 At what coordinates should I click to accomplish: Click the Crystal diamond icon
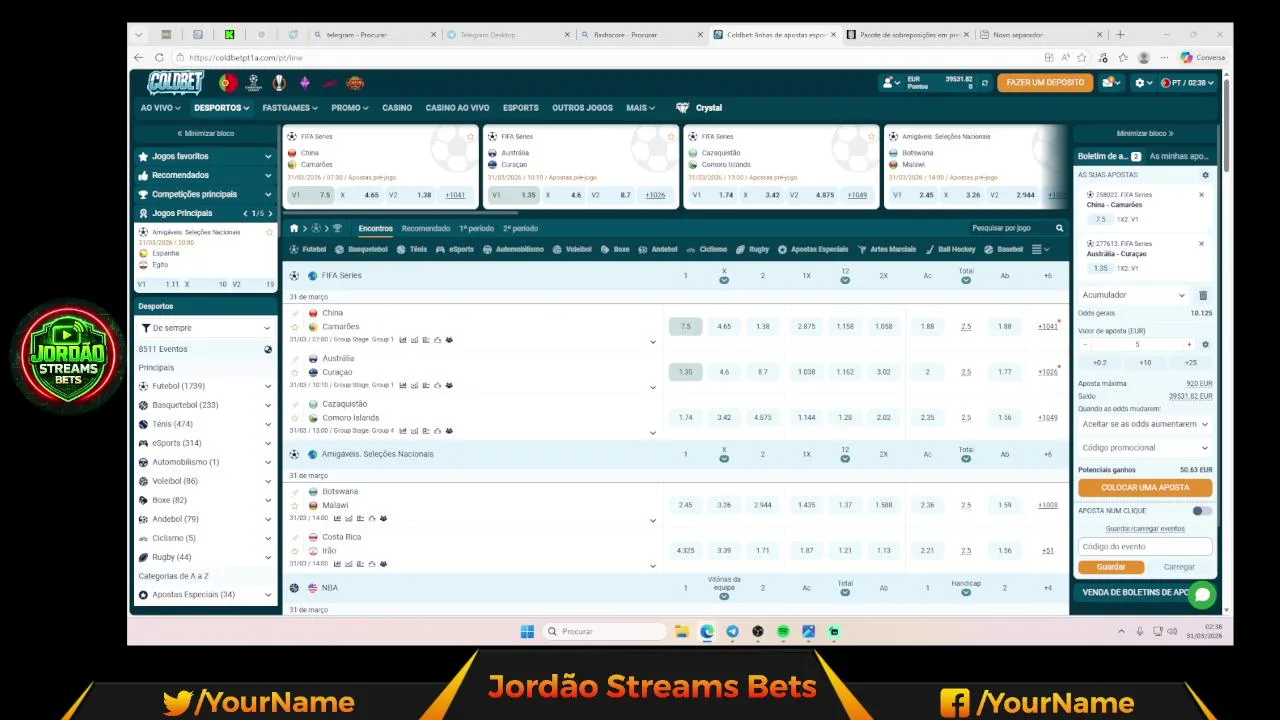[x=683, y=108]
